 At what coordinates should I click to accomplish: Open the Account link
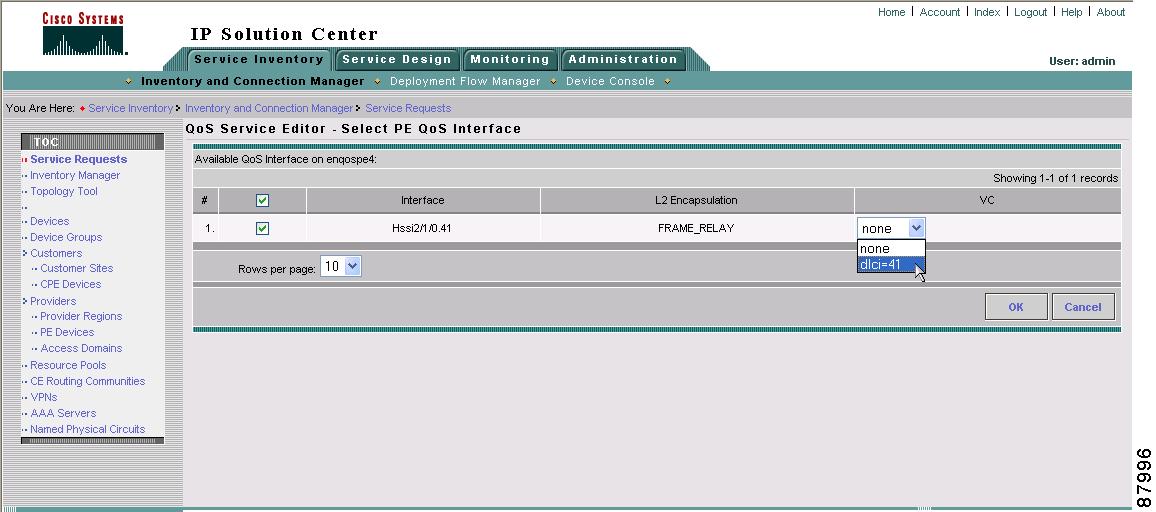point(940,12)
